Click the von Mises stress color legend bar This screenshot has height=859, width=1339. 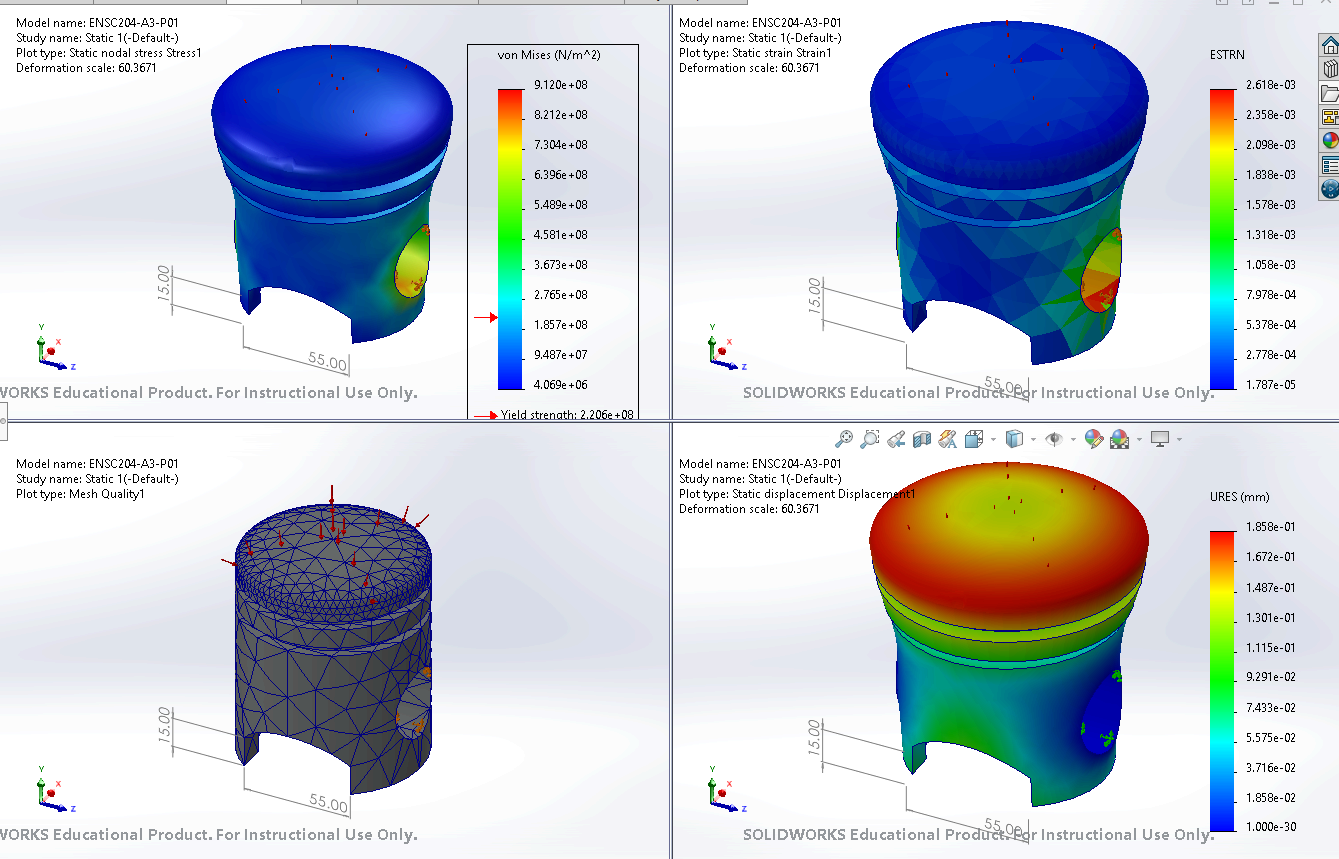[x=510, y=239]
